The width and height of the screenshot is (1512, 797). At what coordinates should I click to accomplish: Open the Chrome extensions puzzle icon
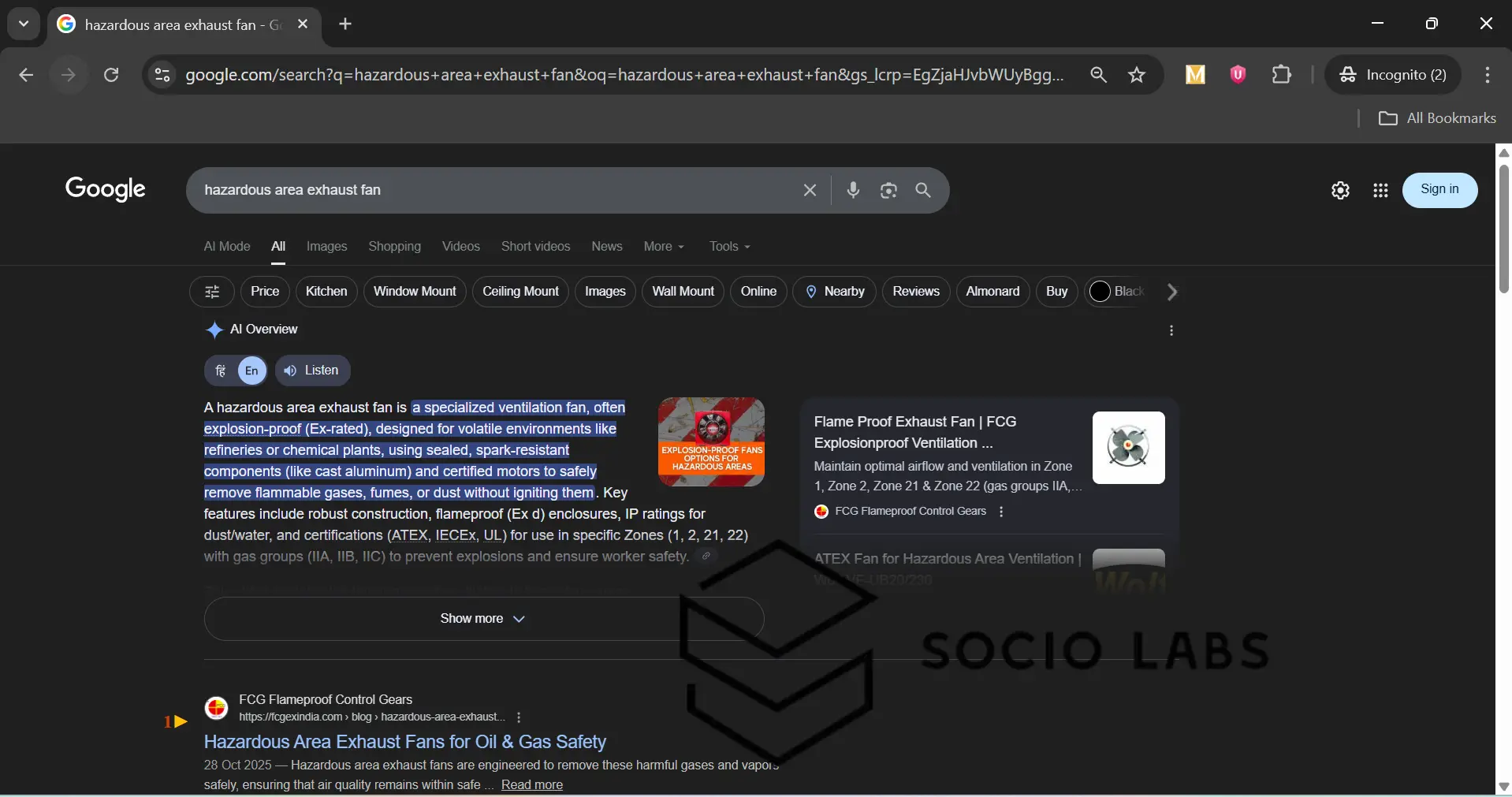pos(1283,75)
